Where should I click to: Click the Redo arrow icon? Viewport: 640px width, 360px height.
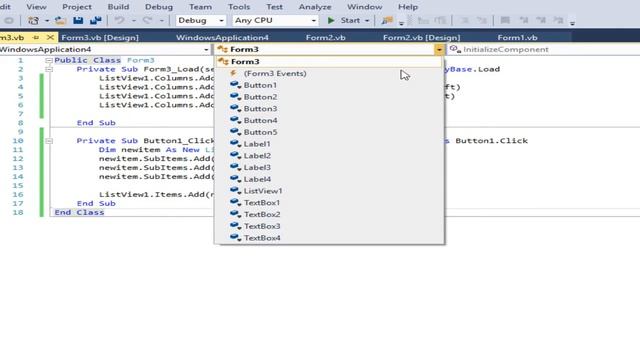coord(147,20)
